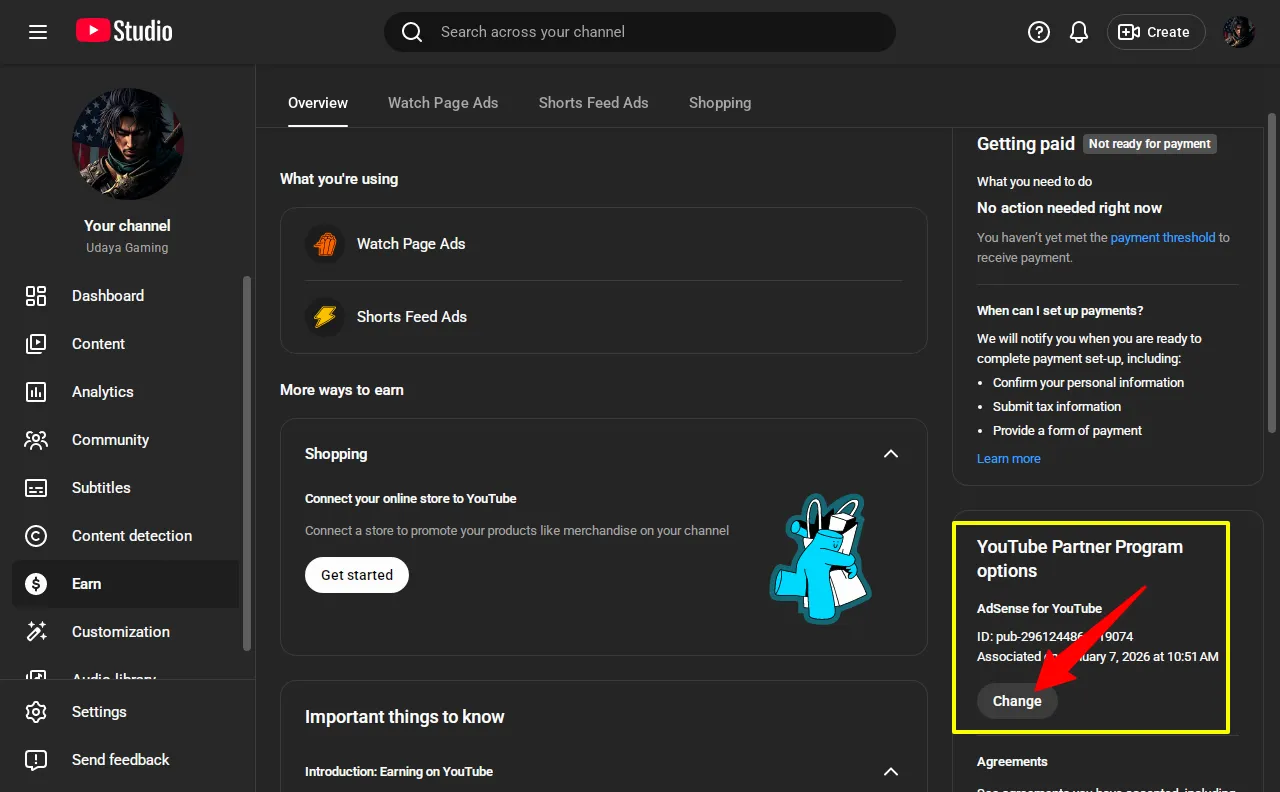
Task: Click the Content sidebar icon
Action: (36, 344)
